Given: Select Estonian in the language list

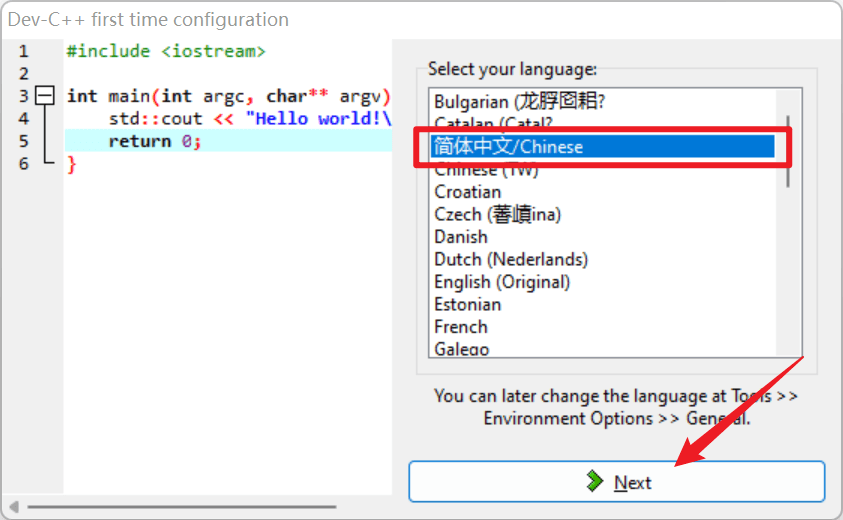Looking at the screenshot, I should pyautogui.click(x=602, y=305).
